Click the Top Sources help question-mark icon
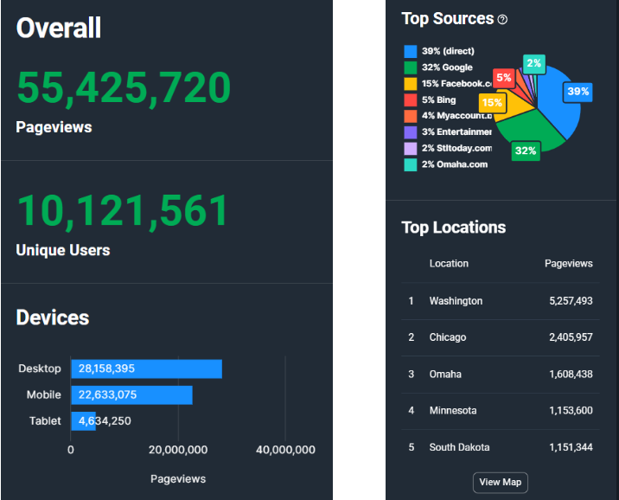 (x=503, y=19)
